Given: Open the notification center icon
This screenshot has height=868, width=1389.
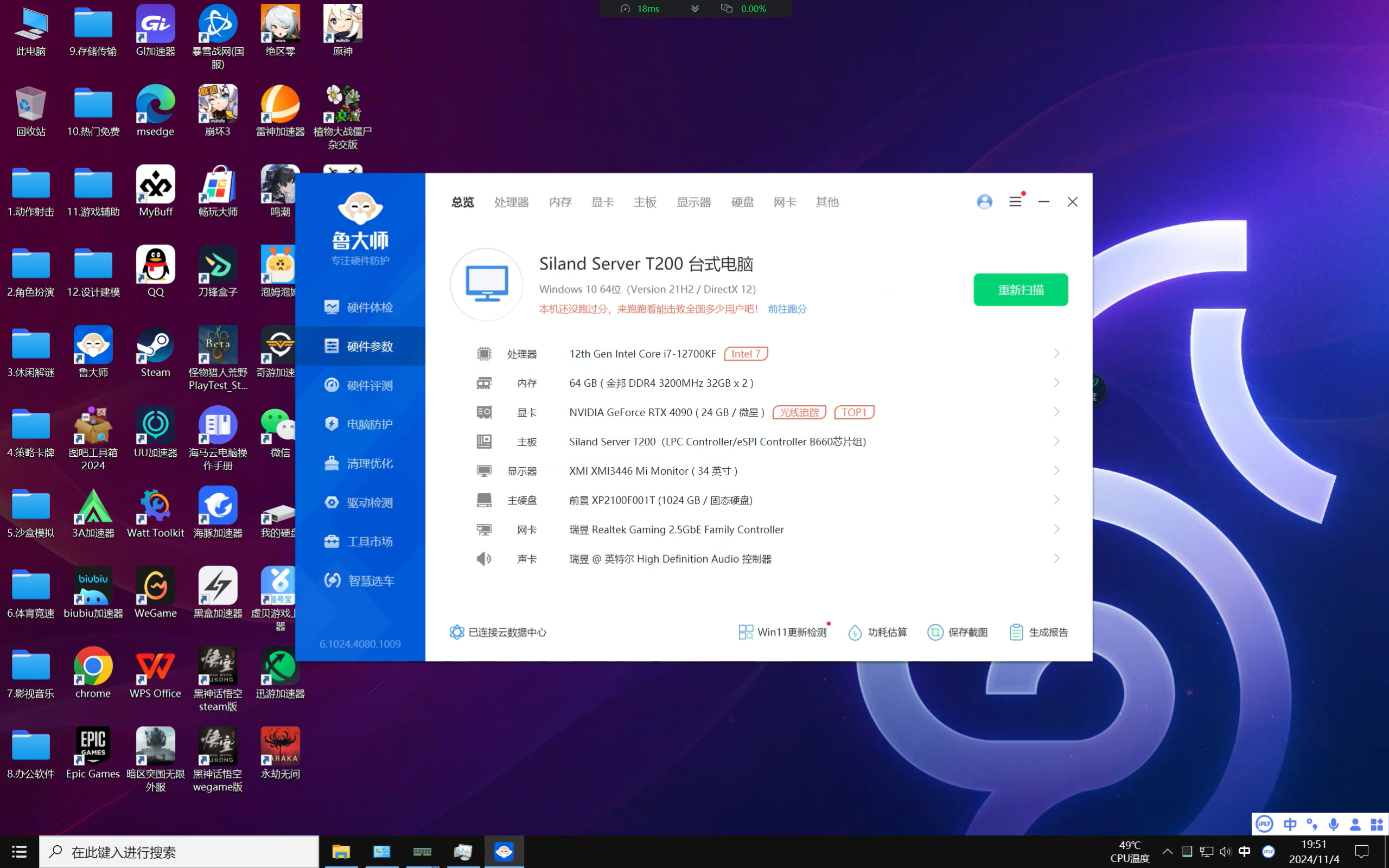Looking at the screenshot, I should pos(1361,852).
